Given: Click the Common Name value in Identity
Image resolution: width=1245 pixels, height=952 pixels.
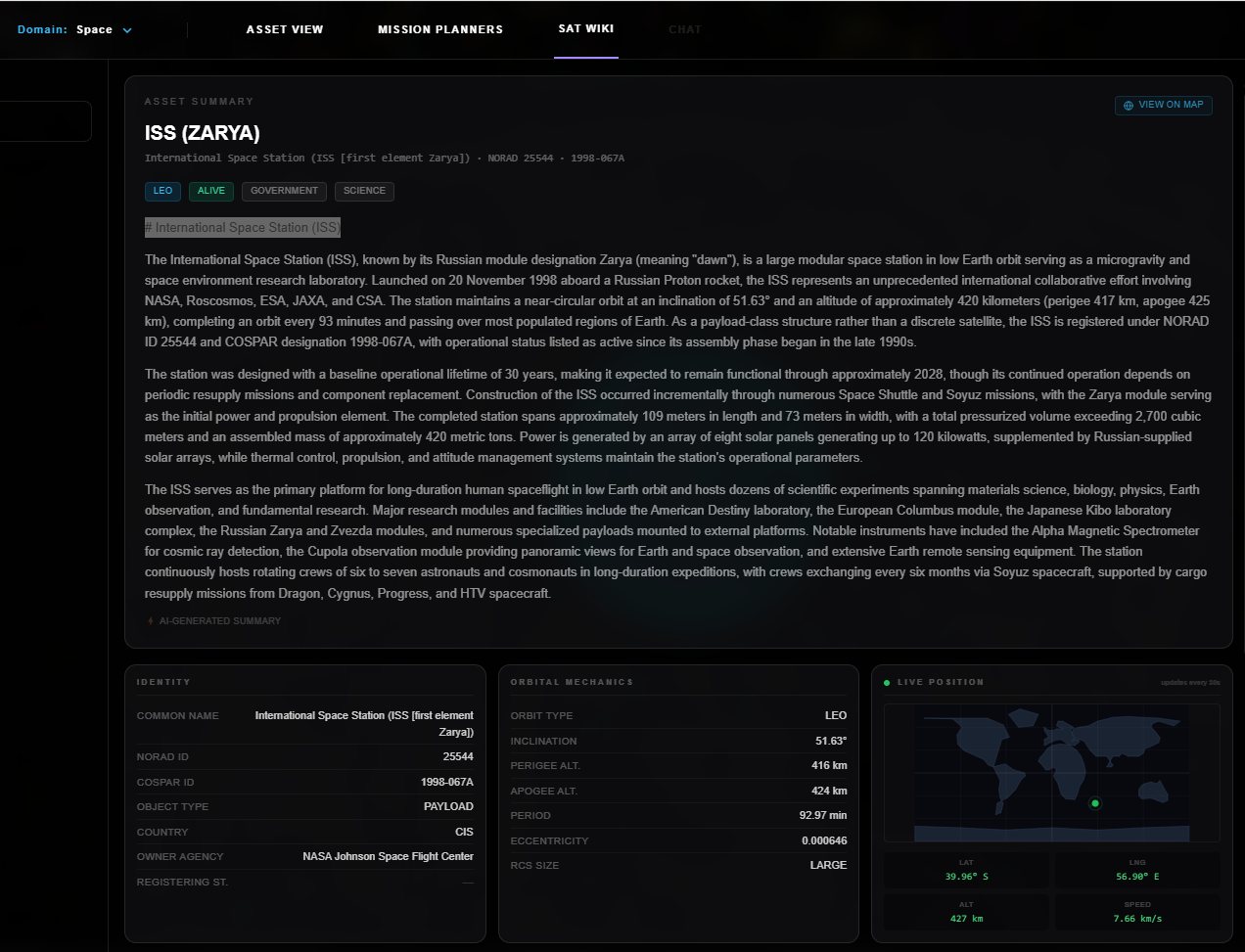Looking at the screenshot, I should (x=364, y=724).
